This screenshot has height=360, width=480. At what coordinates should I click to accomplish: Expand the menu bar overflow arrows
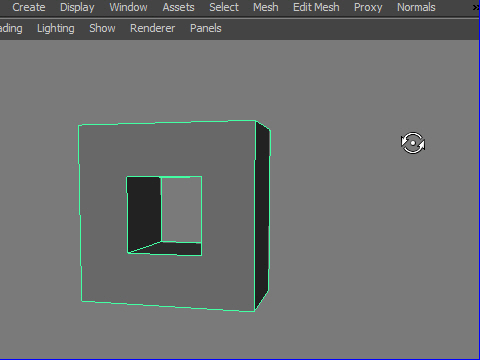click(476, 7)
